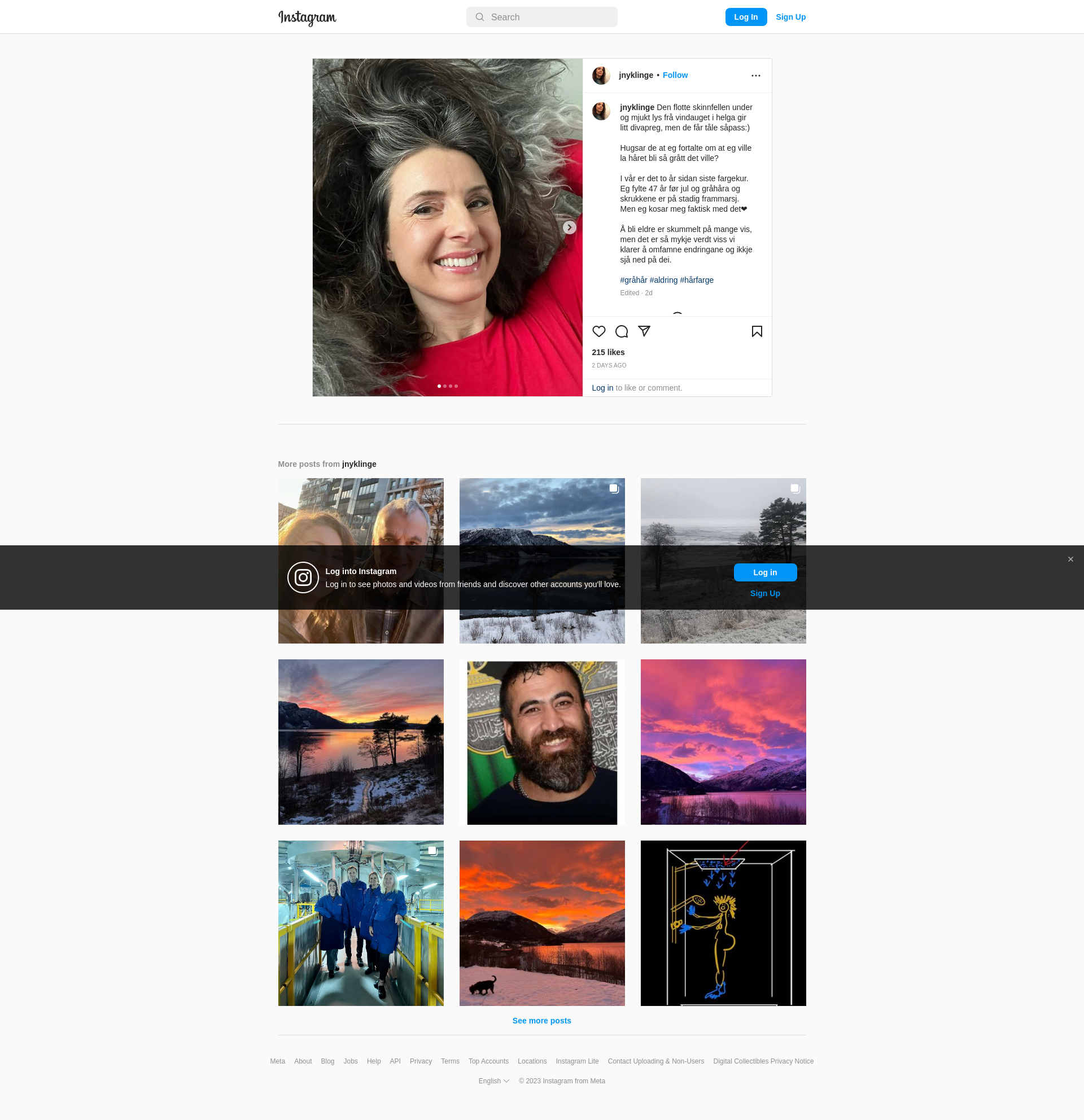
Task: Open footer Instagram Lite link
Action: pos(577,1061)
